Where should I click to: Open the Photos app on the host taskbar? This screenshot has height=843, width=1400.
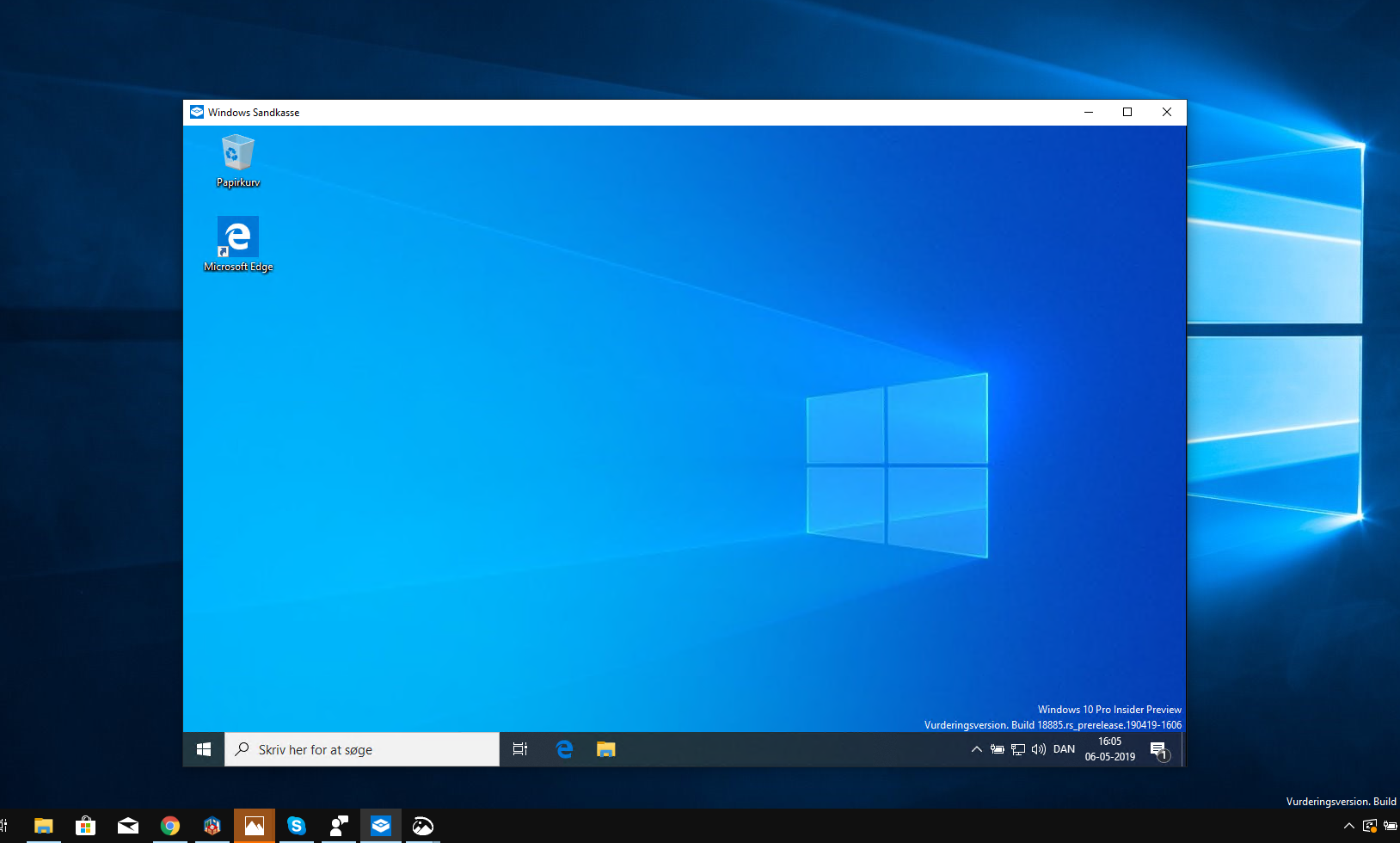[x=255, y=826]
